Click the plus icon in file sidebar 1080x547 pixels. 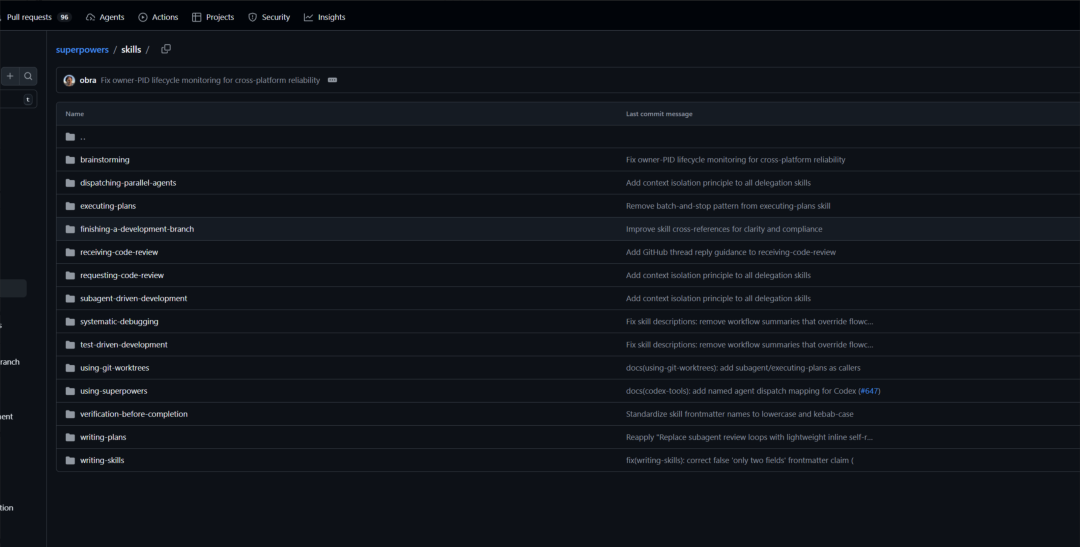pos(10,76)
